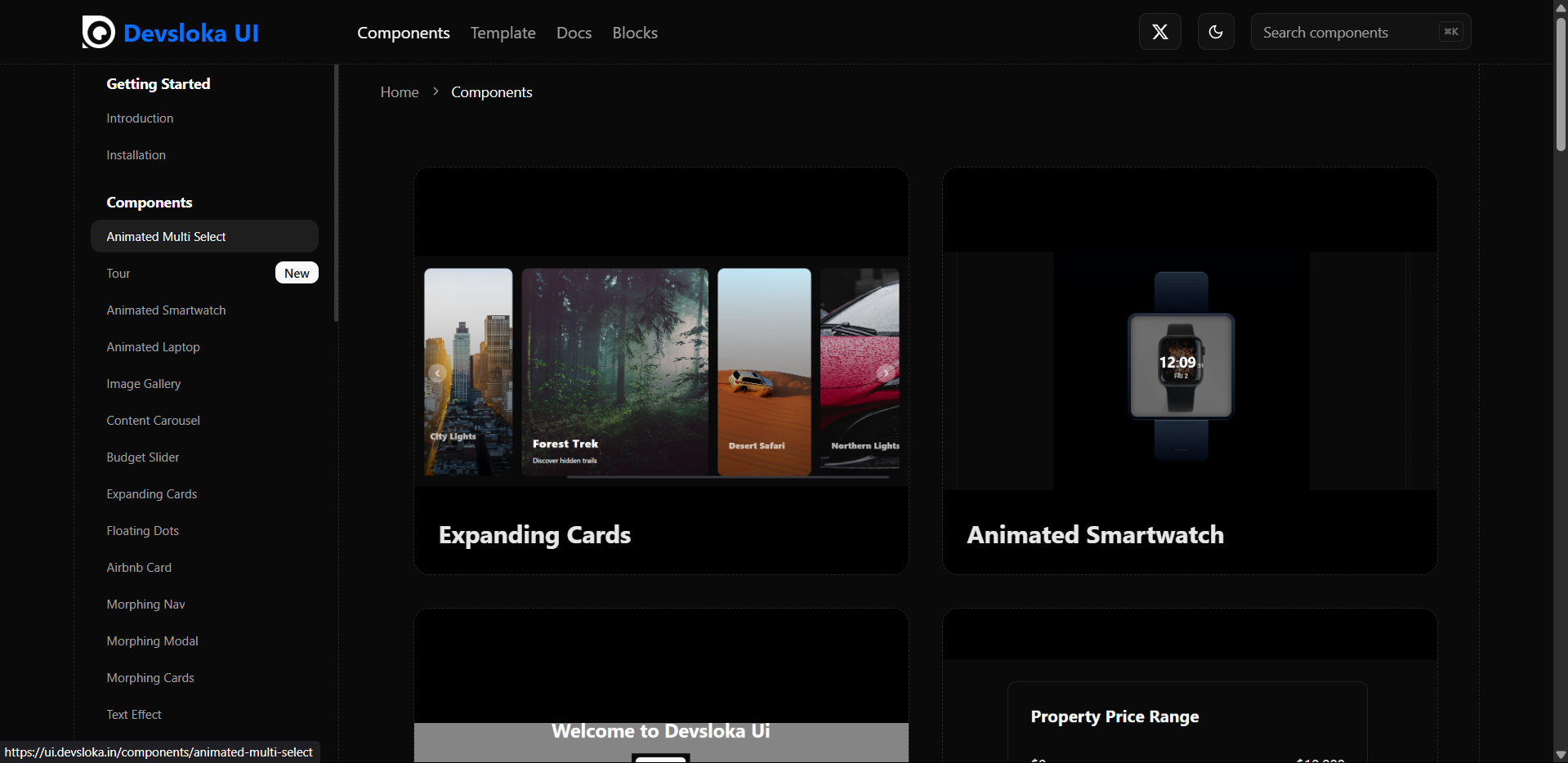The image size is (1568, 763).
Task: Switch to the Docs nav tab
Action: coord(574,33)
